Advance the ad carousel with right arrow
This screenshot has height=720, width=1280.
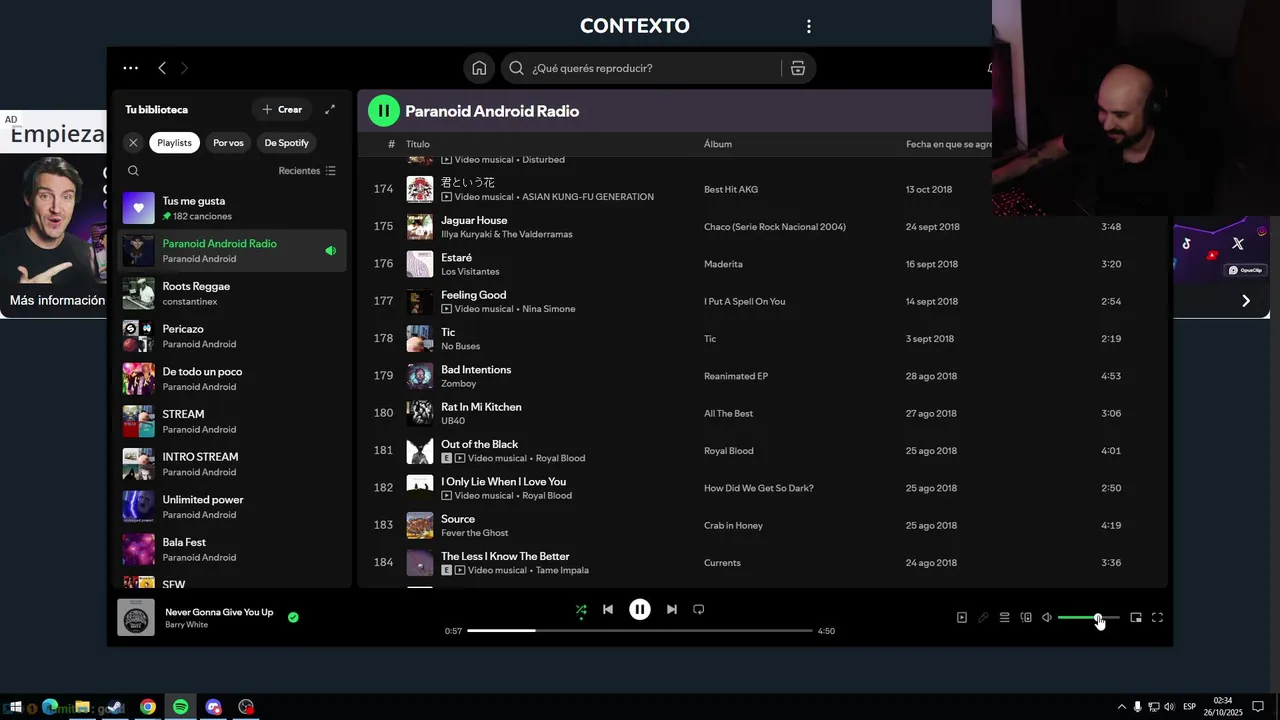click(1245, 300)
